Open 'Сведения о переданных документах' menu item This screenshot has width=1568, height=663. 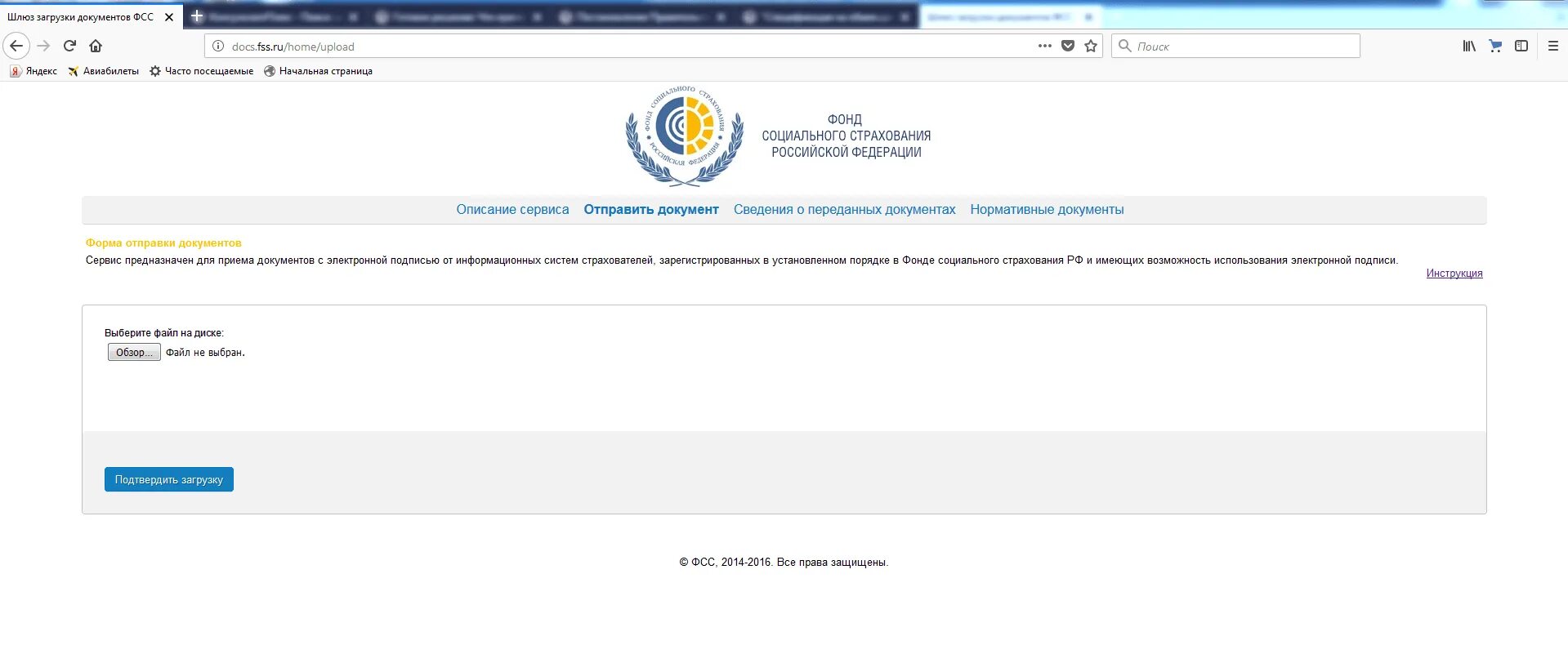pos(844,210)
